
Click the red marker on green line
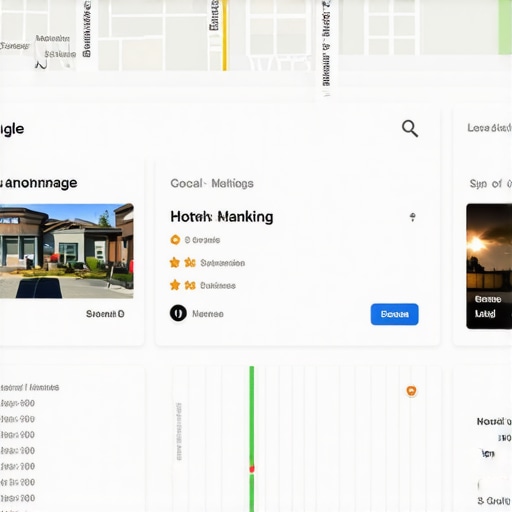252,469
